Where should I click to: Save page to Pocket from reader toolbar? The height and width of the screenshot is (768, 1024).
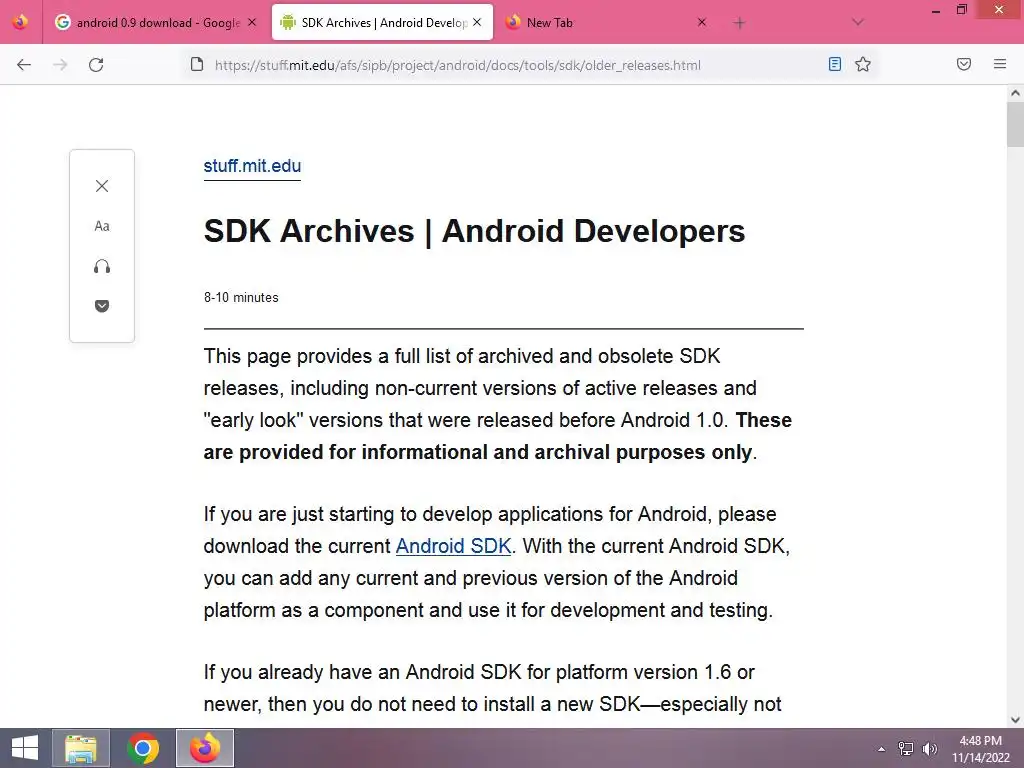click(x=102, y=306)
